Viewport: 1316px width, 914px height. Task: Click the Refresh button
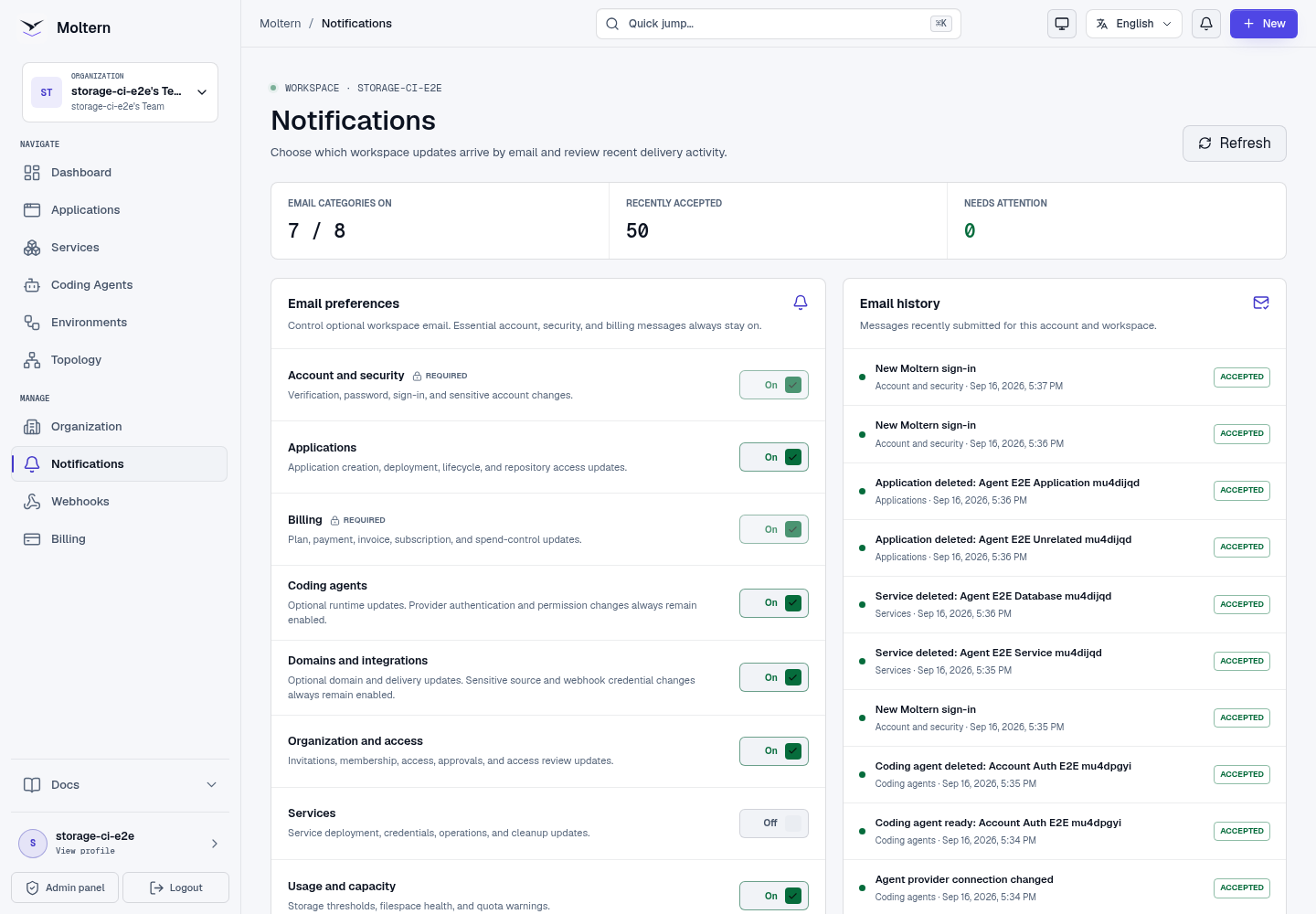[1235, 143]
